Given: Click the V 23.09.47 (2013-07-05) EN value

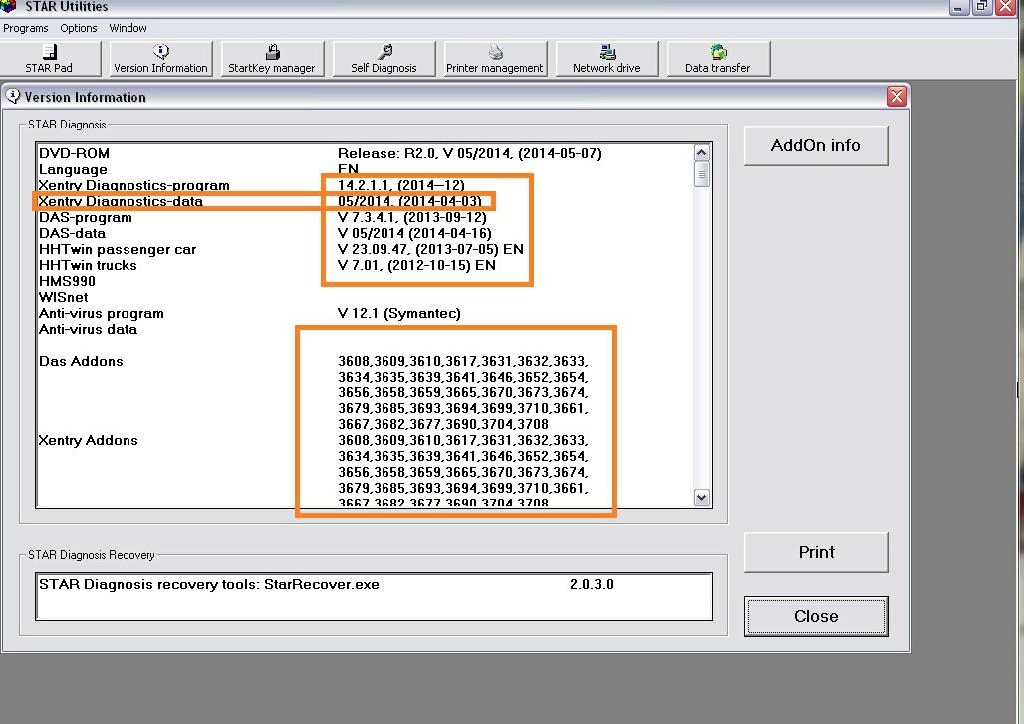Looking at the screenshot, I should (x=430, y=249).
